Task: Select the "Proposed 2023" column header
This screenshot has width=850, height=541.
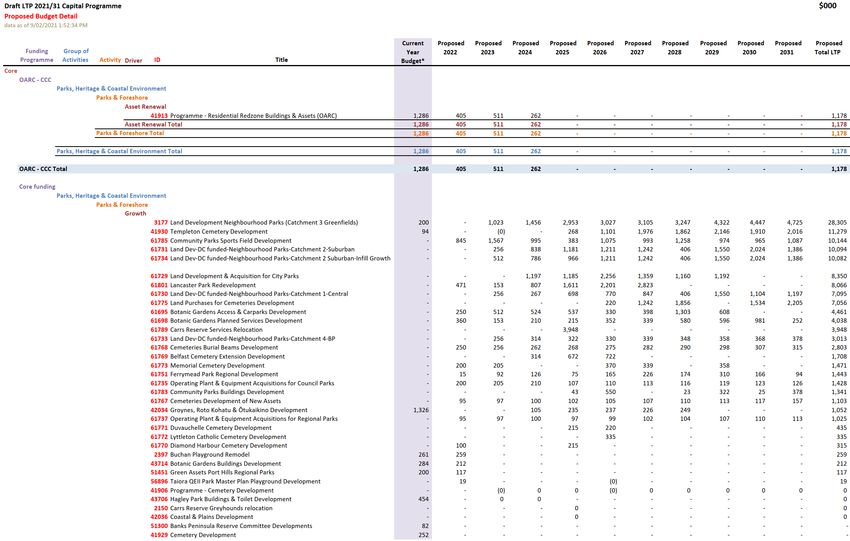Action: click(x=488, y=48)
